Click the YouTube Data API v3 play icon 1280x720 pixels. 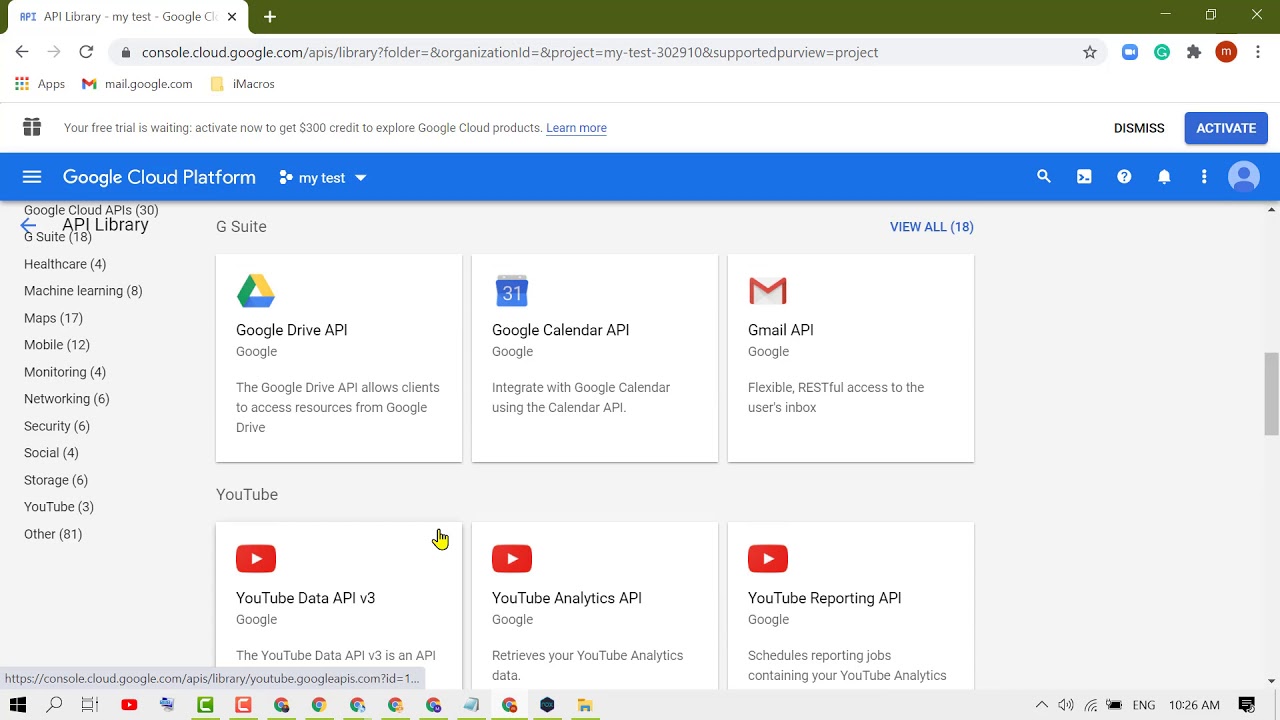pyautogui.click(x=256, y=559)
